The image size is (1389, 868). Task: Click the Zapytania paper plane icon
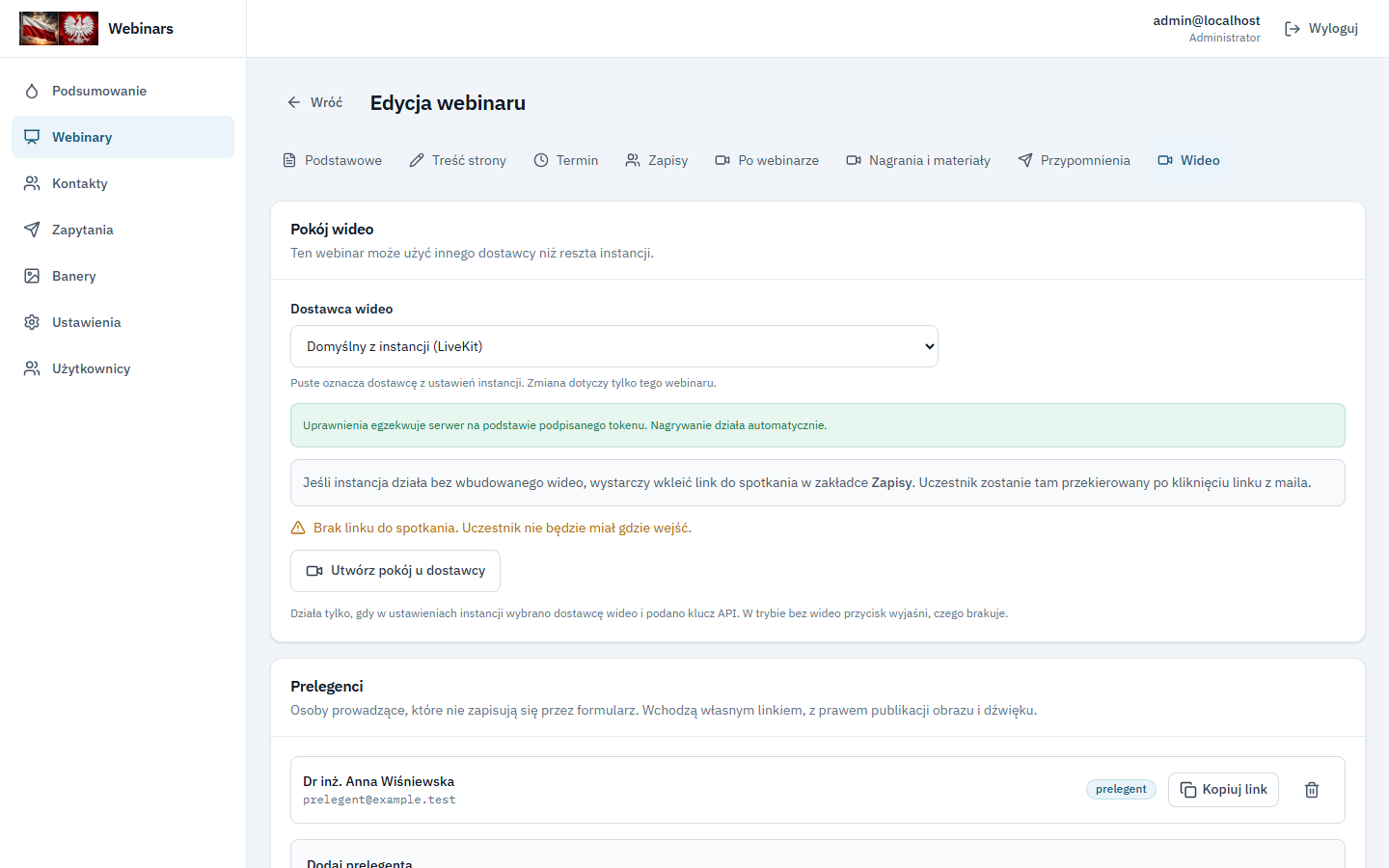pos(32,230)
